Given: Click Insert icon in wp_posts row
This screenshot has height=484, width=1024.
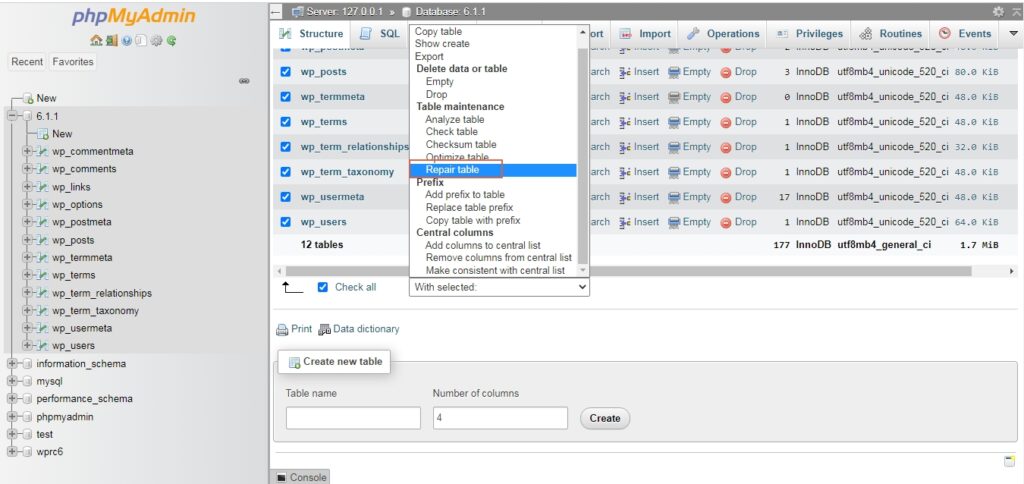Looking at the screenshot, I should tap(624, 72).
